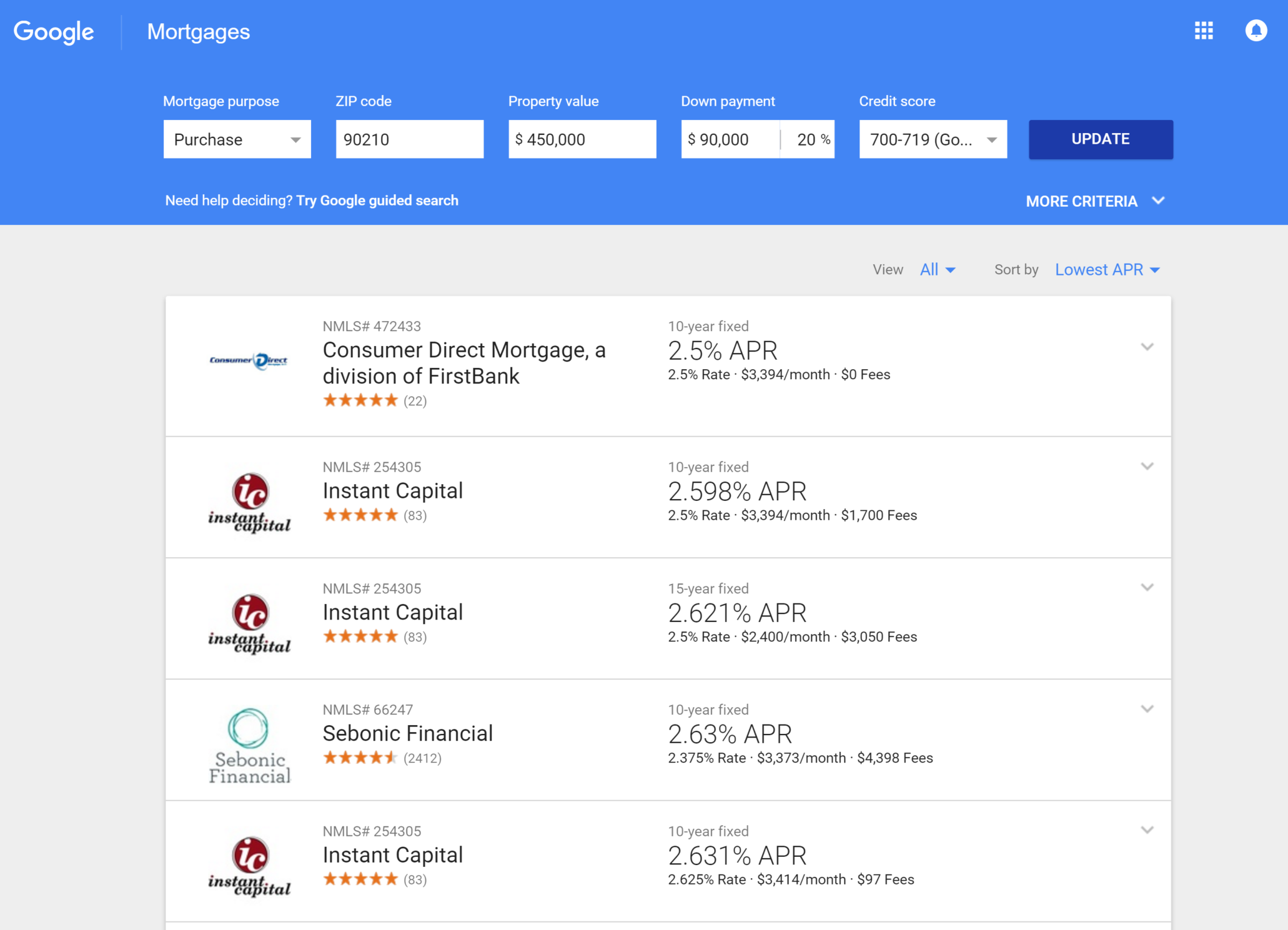Click the ZIP code field
This screenshot has height=930, width=1288.
pyautogui.click(x=410, y=139)
